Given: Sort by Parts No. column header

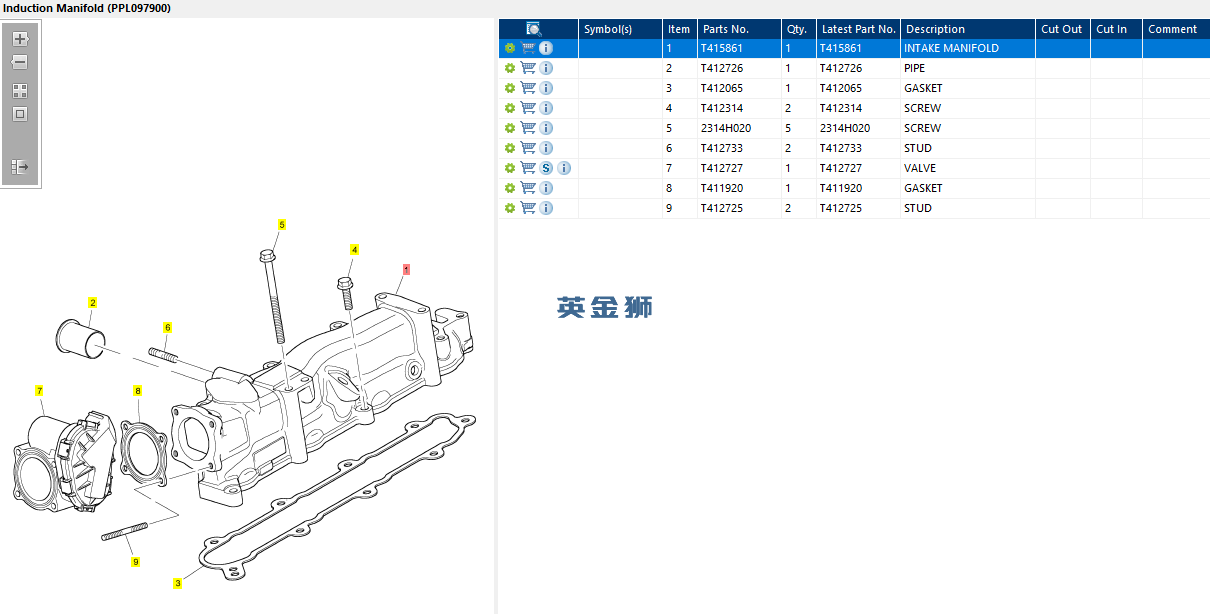Looking at the screenshot, I should (738, 29).
